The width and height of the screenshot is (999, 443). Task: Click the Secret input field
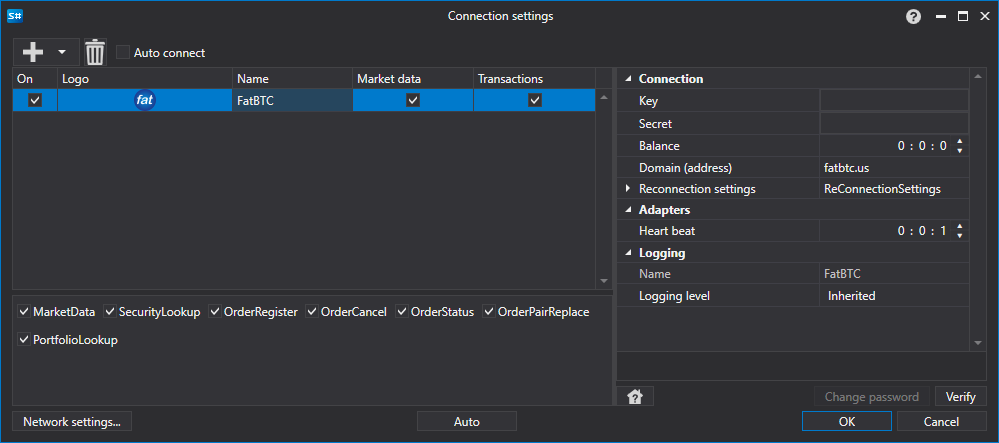pyautogui.click(x=895, y=123)
